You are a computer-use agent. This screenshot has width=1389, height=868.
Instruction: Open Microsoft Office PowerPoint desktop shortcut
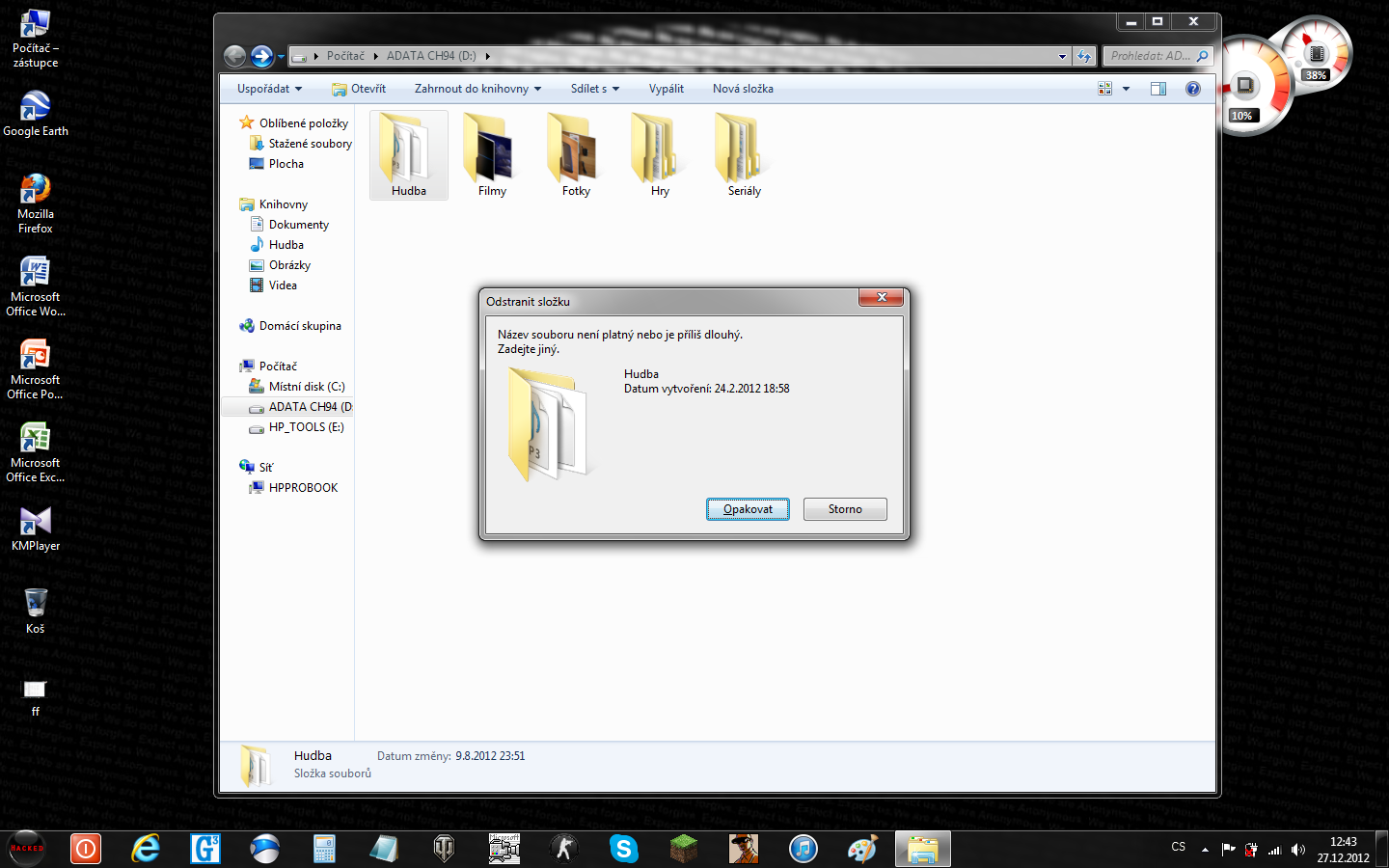pyautogui.click(x=36, y=369)
